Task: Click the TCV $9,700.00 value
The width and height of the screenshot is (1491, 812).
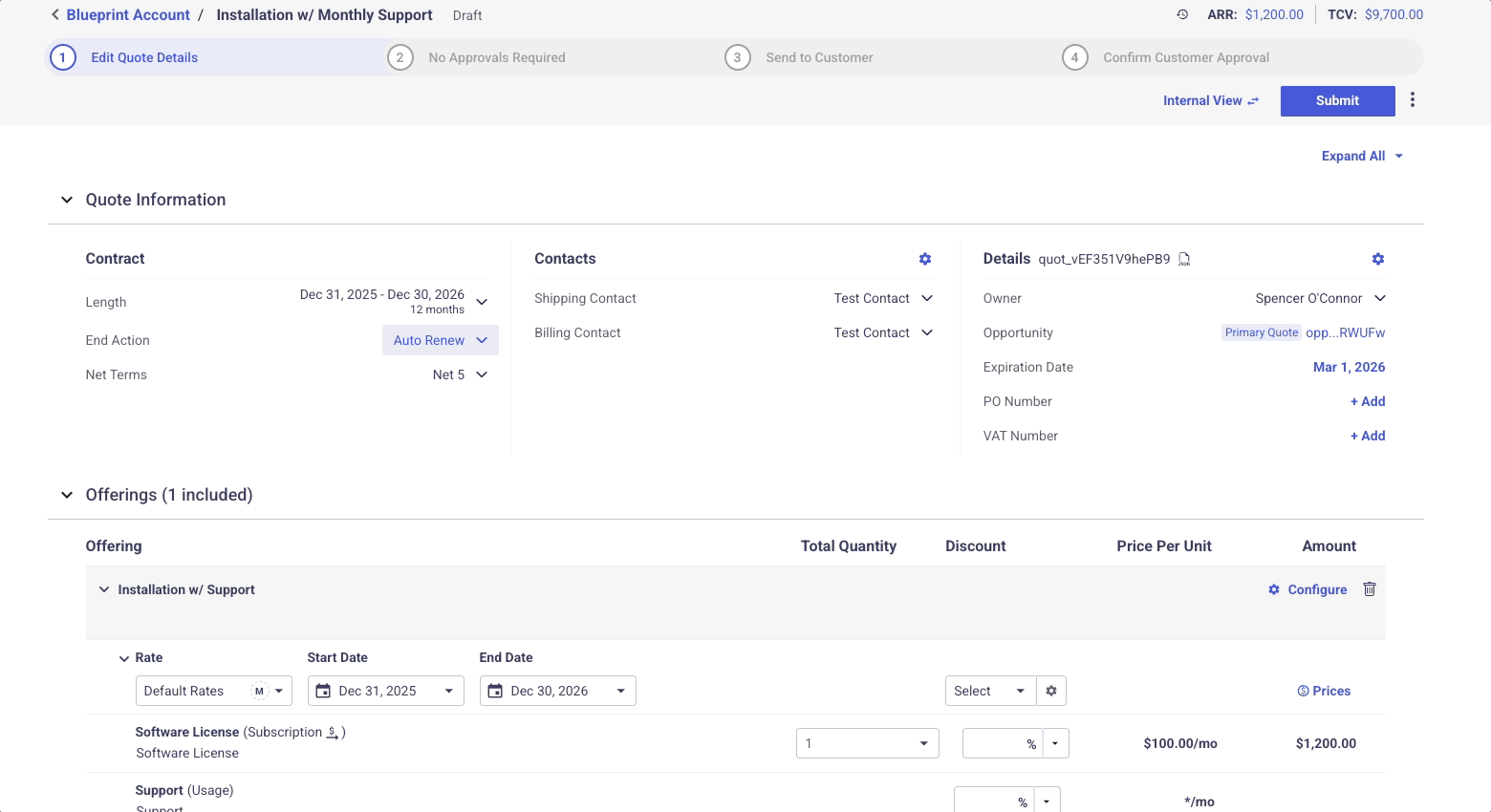Action: coord(1394,14)
